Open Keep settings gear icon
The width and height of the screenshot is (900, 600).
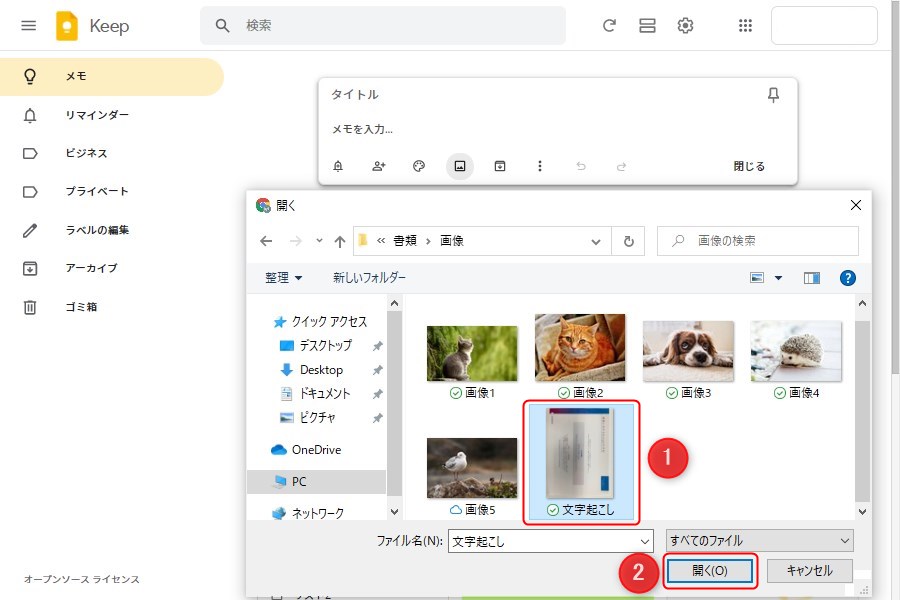tap(685, 26)
